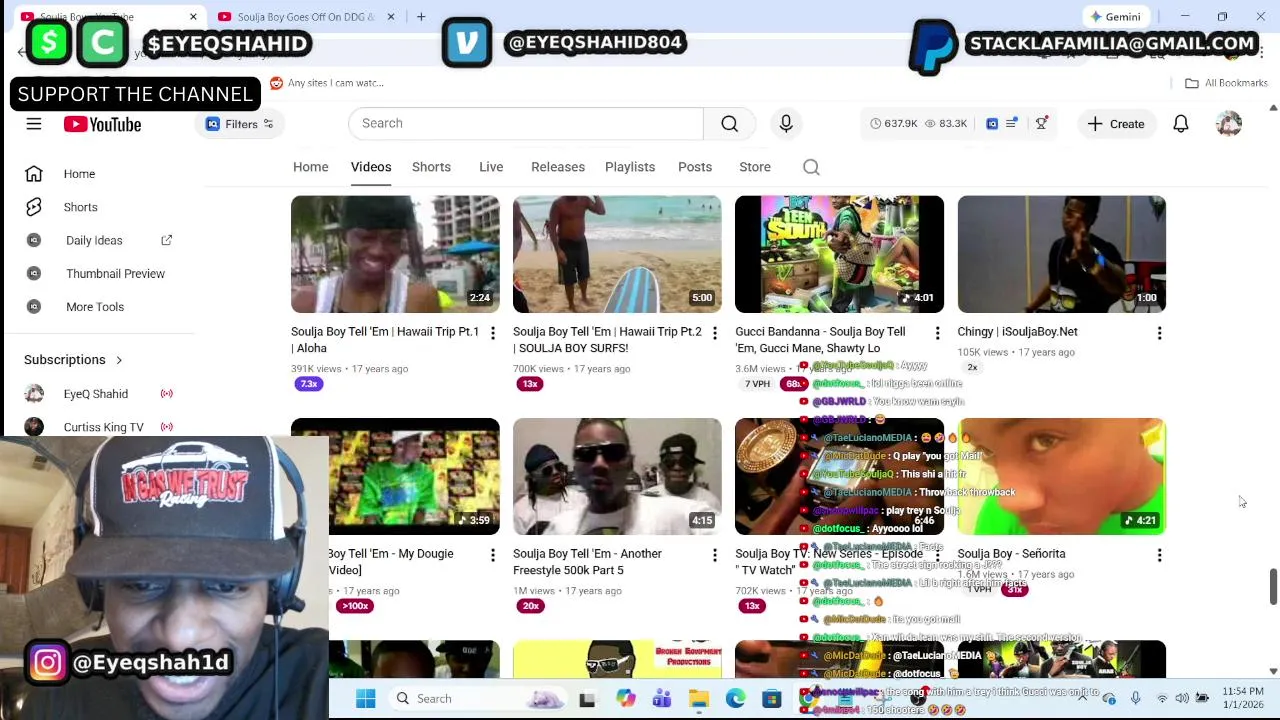This screenshot has width=1280, height=720.
Task: Open taskbar volume control
Action: coord(1182,699)
